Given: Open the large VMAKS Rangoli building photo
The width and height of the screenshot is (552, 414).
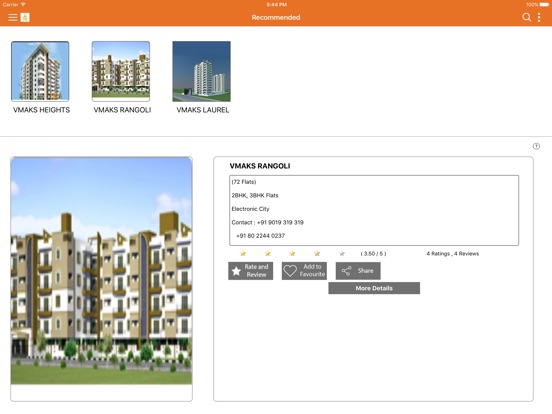Looking at the screenshot, I should point(101,271).
